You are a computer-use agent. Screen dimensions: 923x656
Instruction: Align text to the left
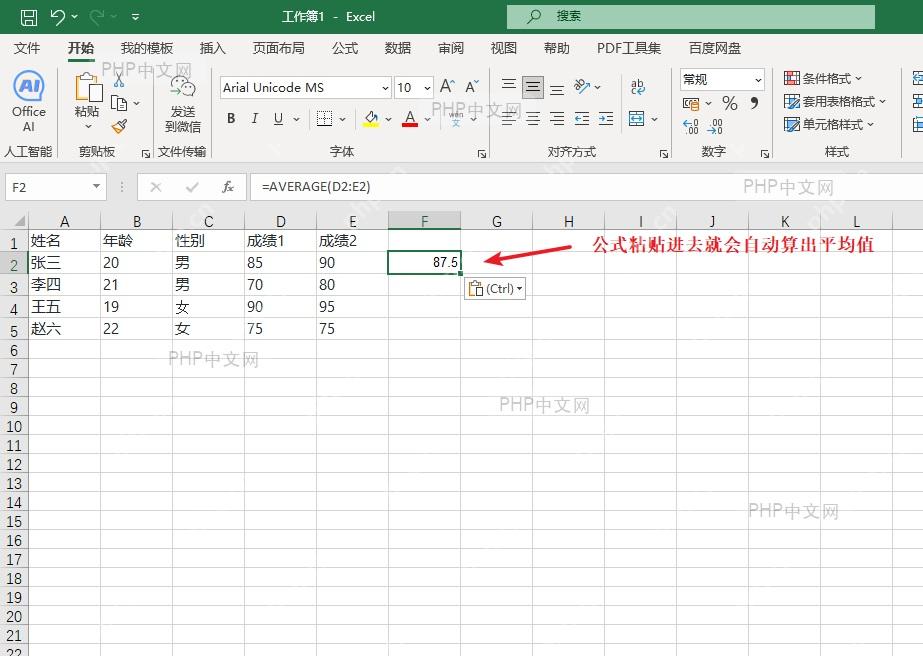point(509,119)
